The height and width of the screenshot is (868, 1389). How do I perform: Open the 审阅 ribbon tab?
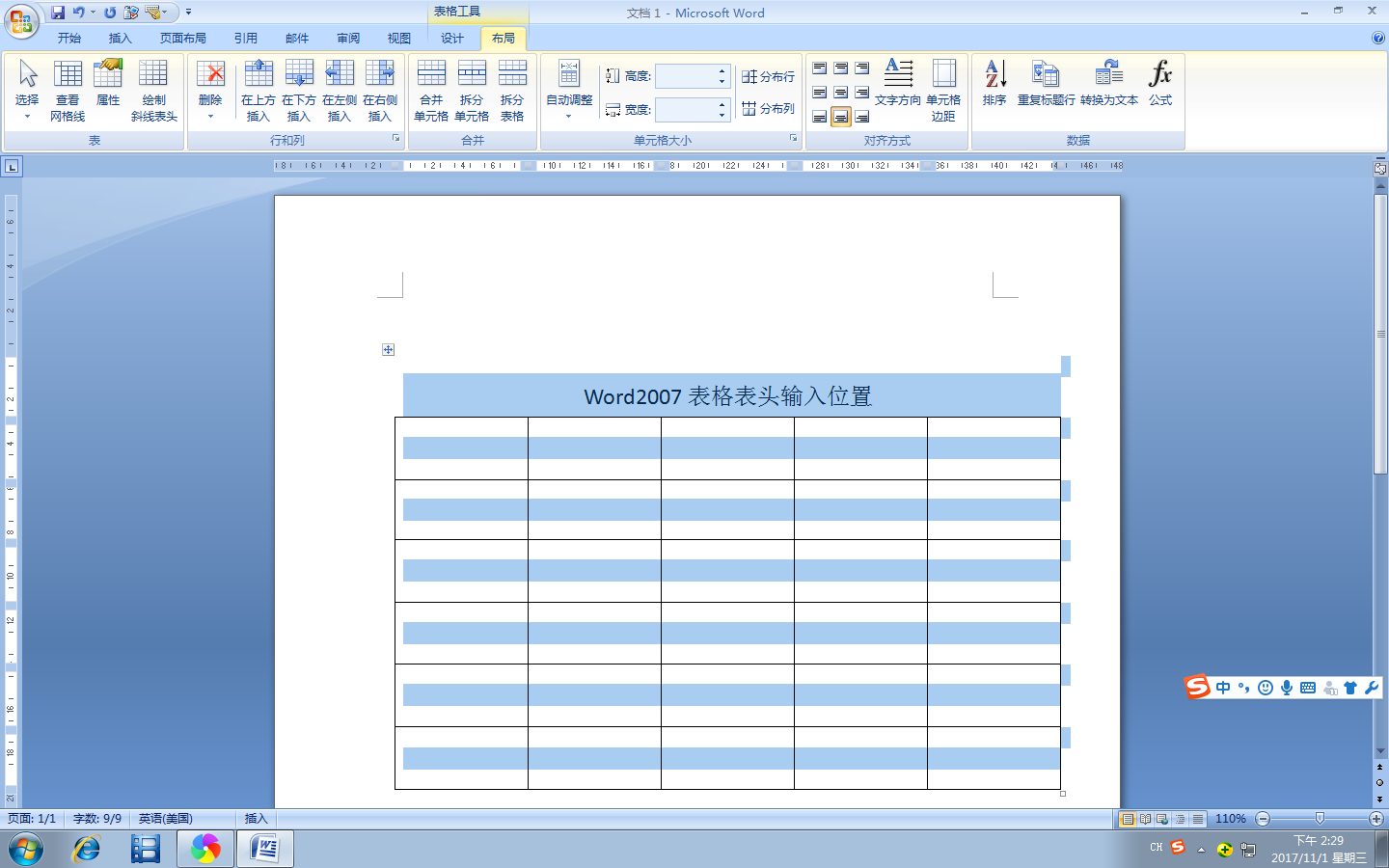tap(347, 38)
